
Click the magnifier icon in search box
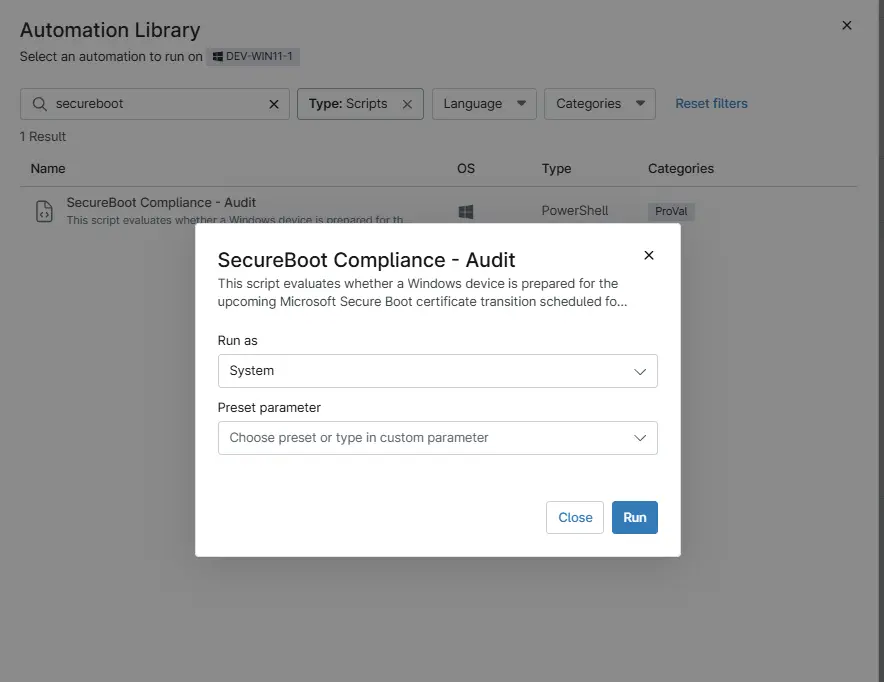pos(40,104)
